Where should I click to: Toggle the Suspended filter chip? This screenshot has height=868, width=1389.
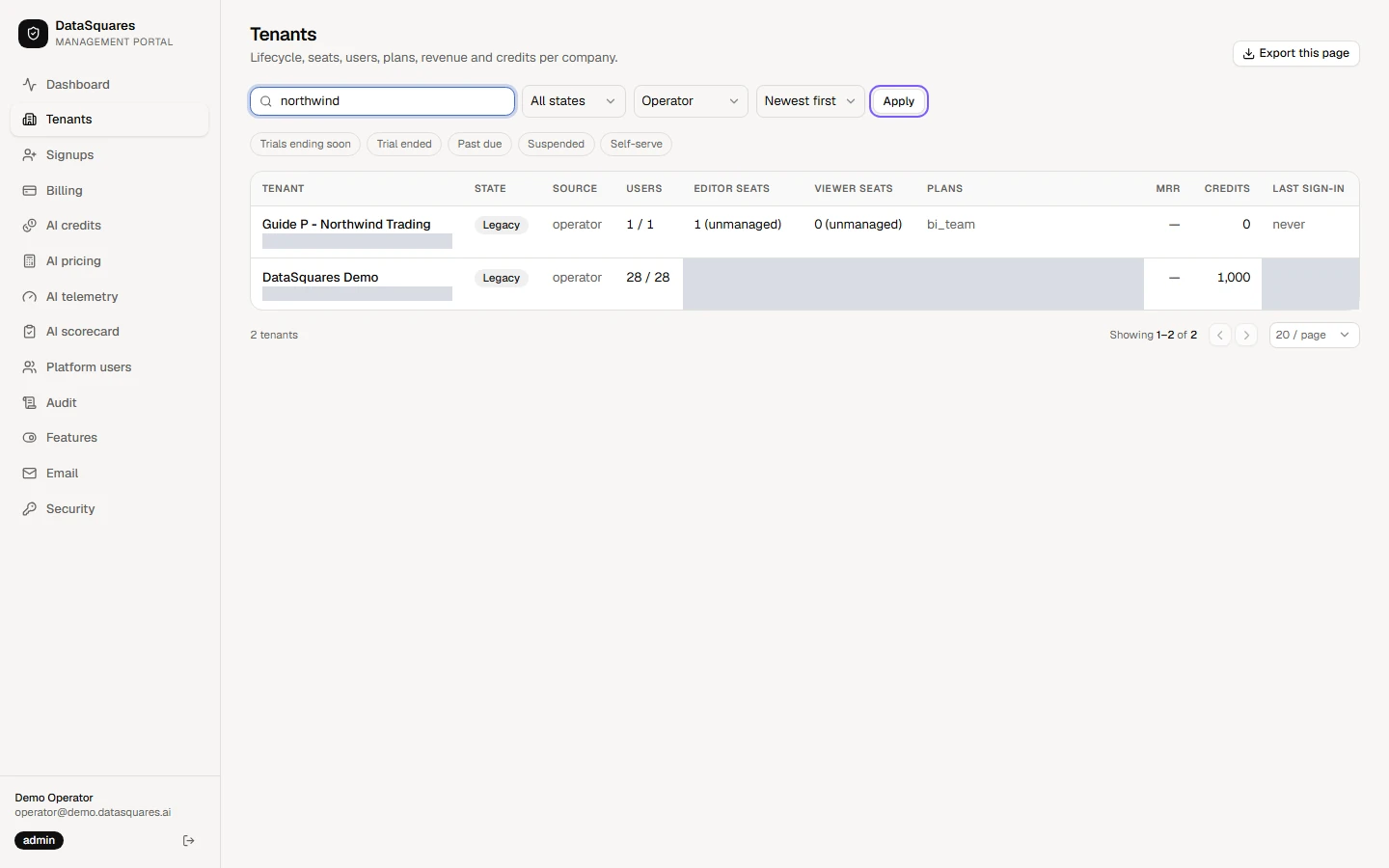click(x=556, y=145)
